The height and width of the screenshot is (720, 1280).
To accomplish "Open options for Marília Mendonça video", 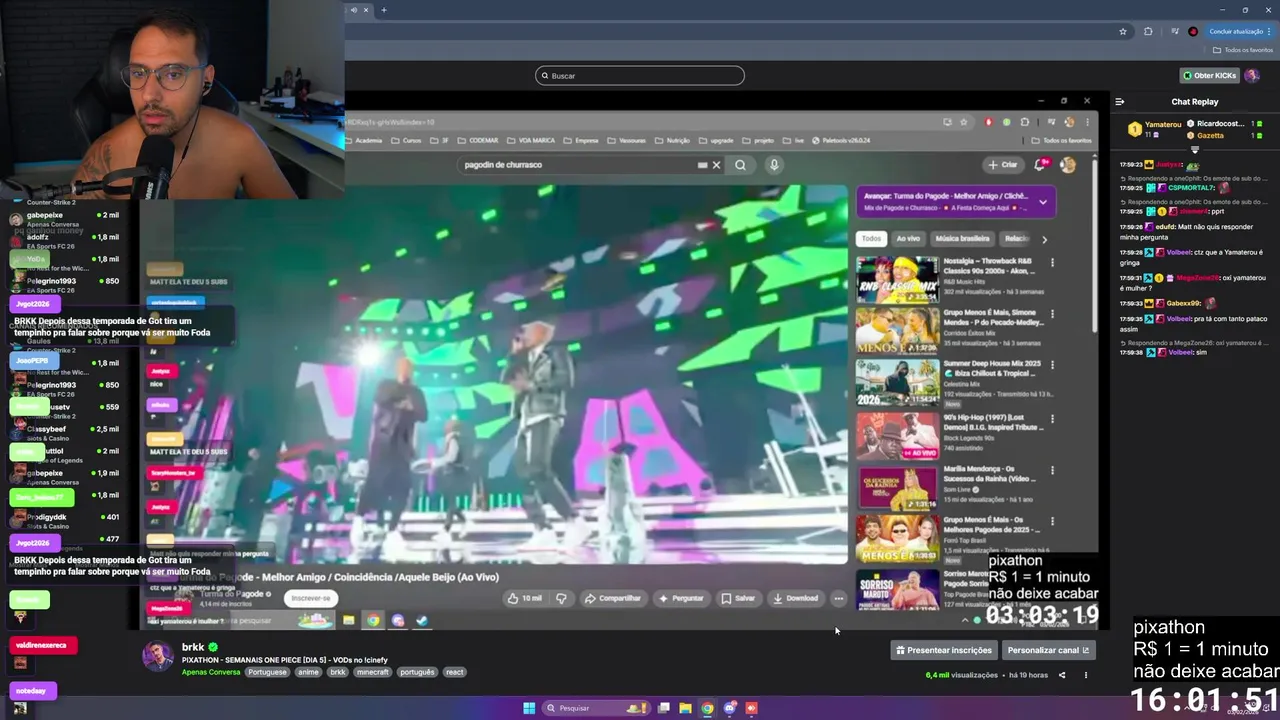I will pos(1052,469).
